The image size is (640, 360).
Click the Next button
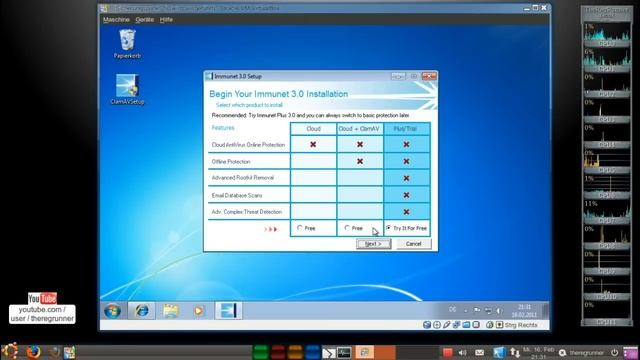(x=373, y=244)
